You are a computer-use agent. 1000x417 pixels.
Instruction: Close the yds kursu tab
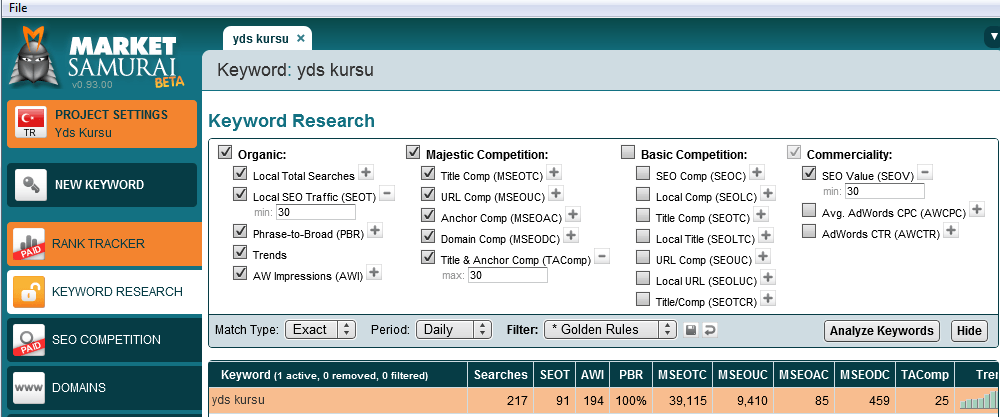pos(301,39)
